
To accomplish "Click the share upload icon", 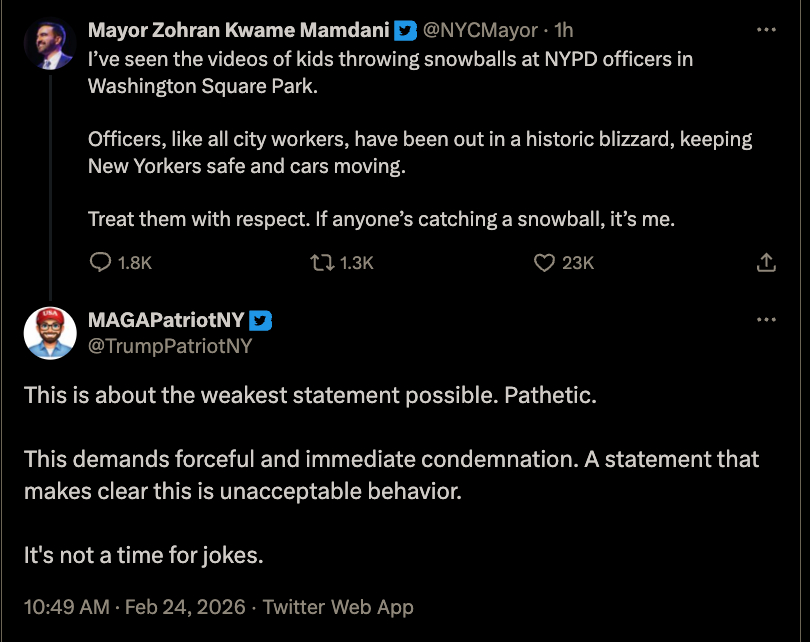I will (766, 263).
